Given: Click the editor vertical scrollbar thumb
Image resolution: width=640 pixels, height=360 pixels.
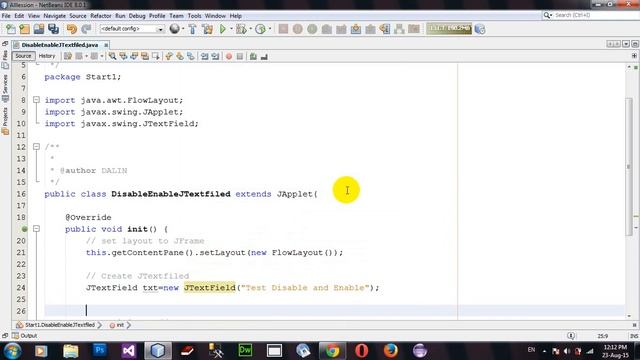Looking at the screenshot, I should [629, 166].
